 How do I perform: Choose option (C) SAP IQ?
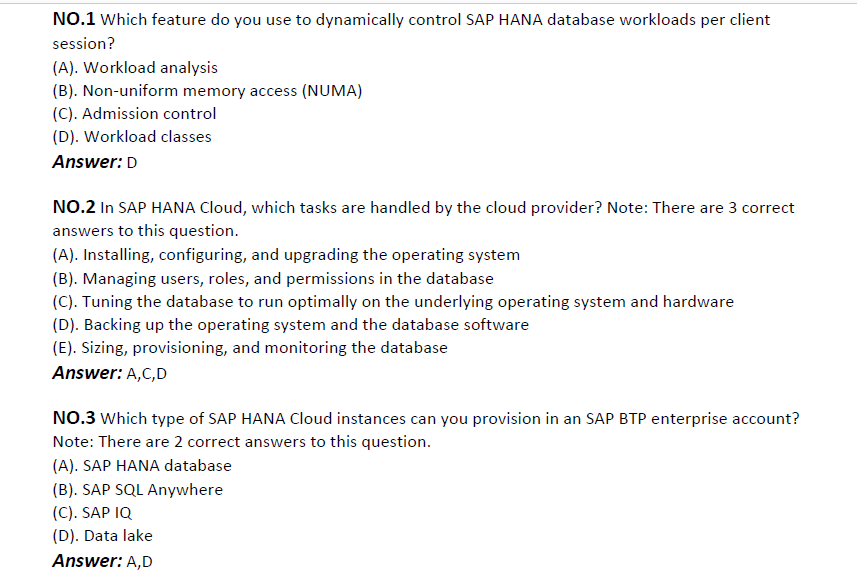coord(92,513)
